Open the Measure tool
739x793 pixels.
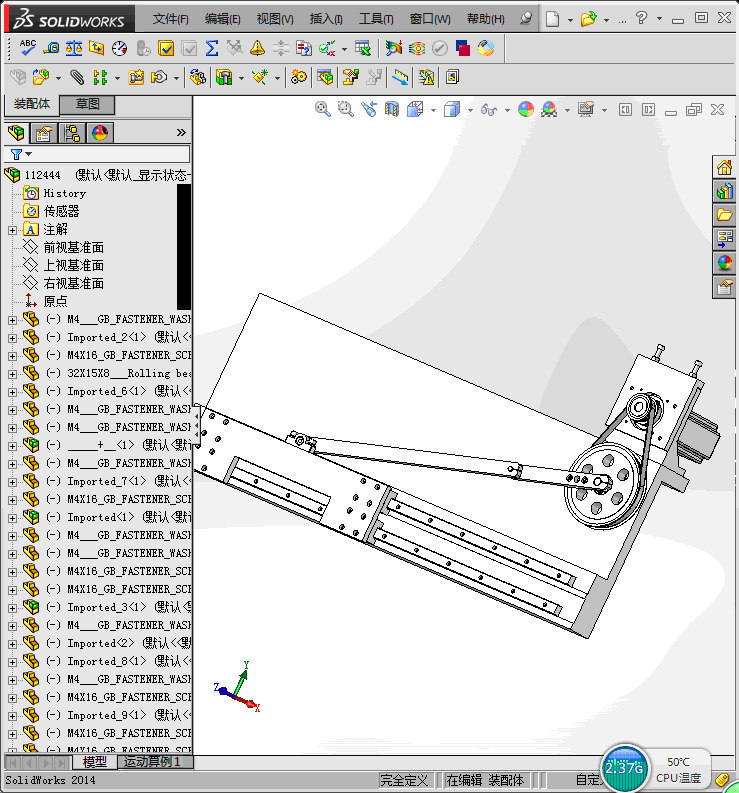point(51,48)
